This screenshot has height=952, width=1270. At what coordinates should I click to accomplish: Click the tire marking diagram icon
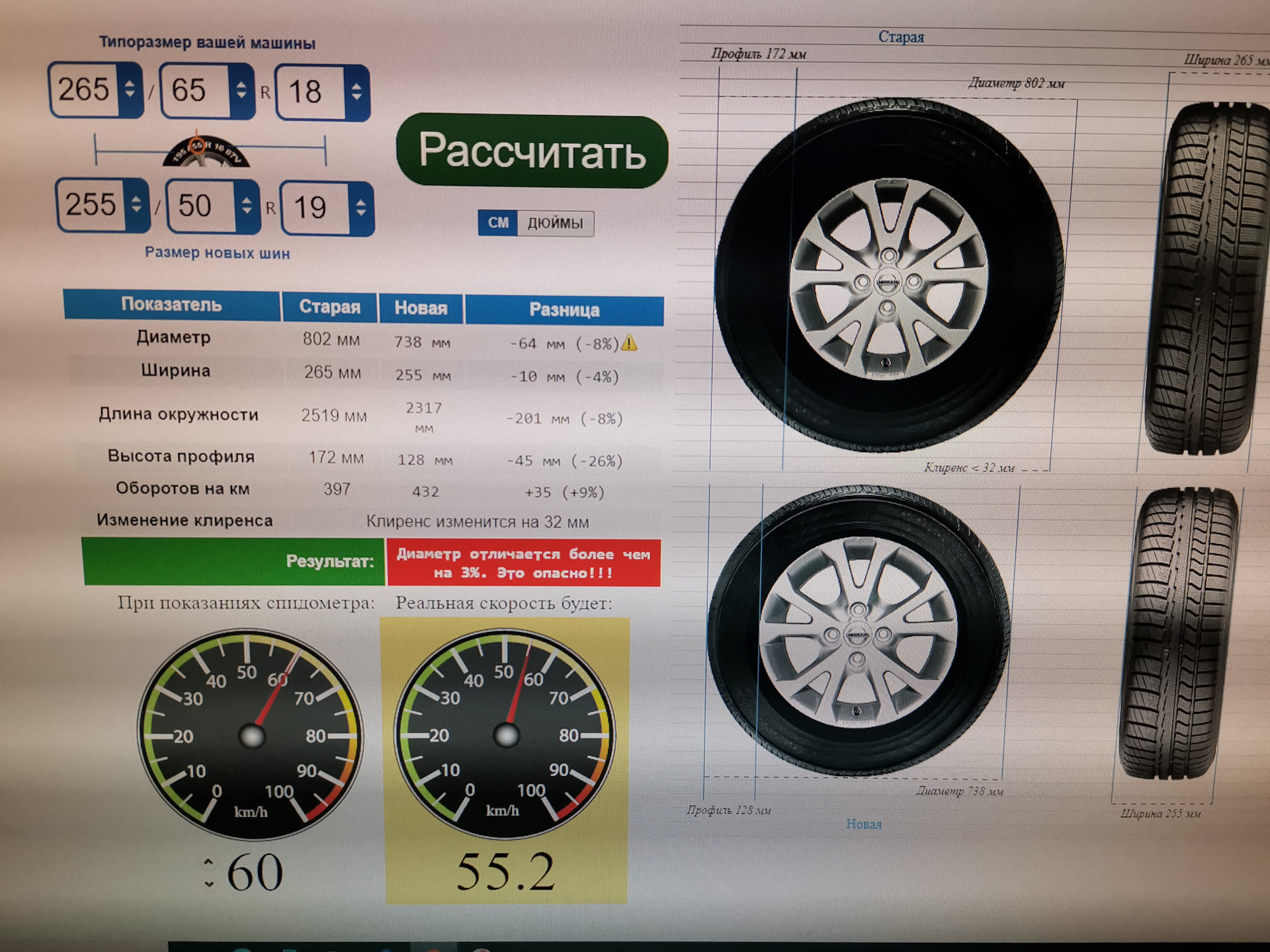pyautogui.click(x=206, y=153)
